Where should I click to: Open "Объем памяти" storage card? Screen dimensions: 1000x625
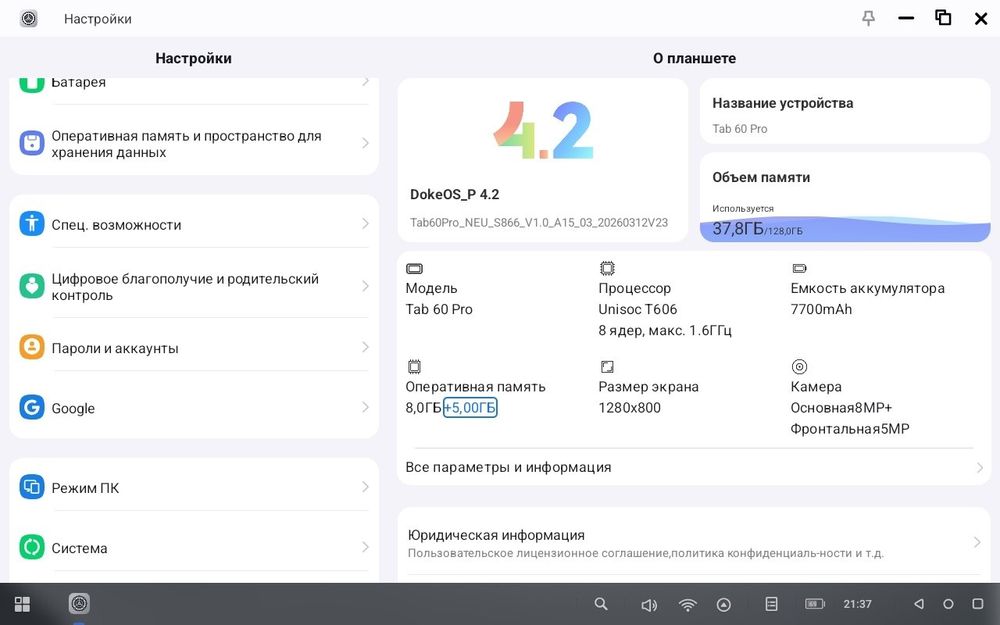[845, 197]
